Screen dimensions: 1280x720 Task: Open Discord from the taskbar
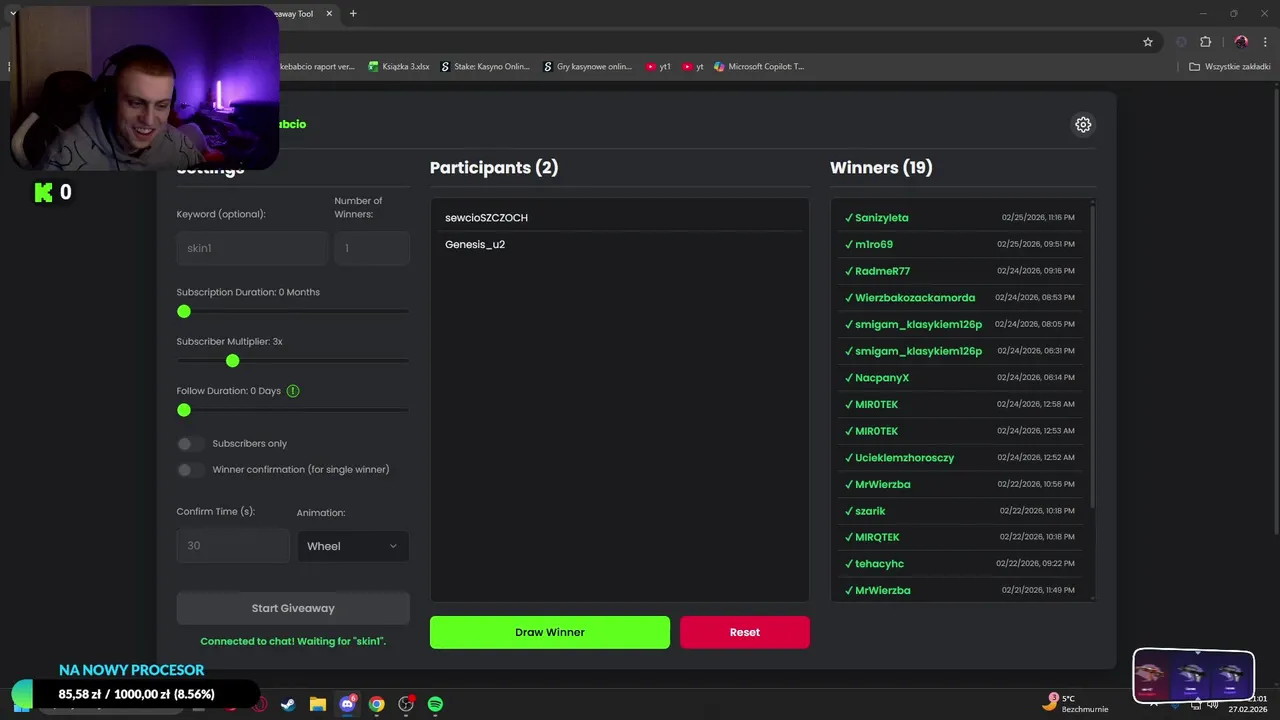coord(347,704)
